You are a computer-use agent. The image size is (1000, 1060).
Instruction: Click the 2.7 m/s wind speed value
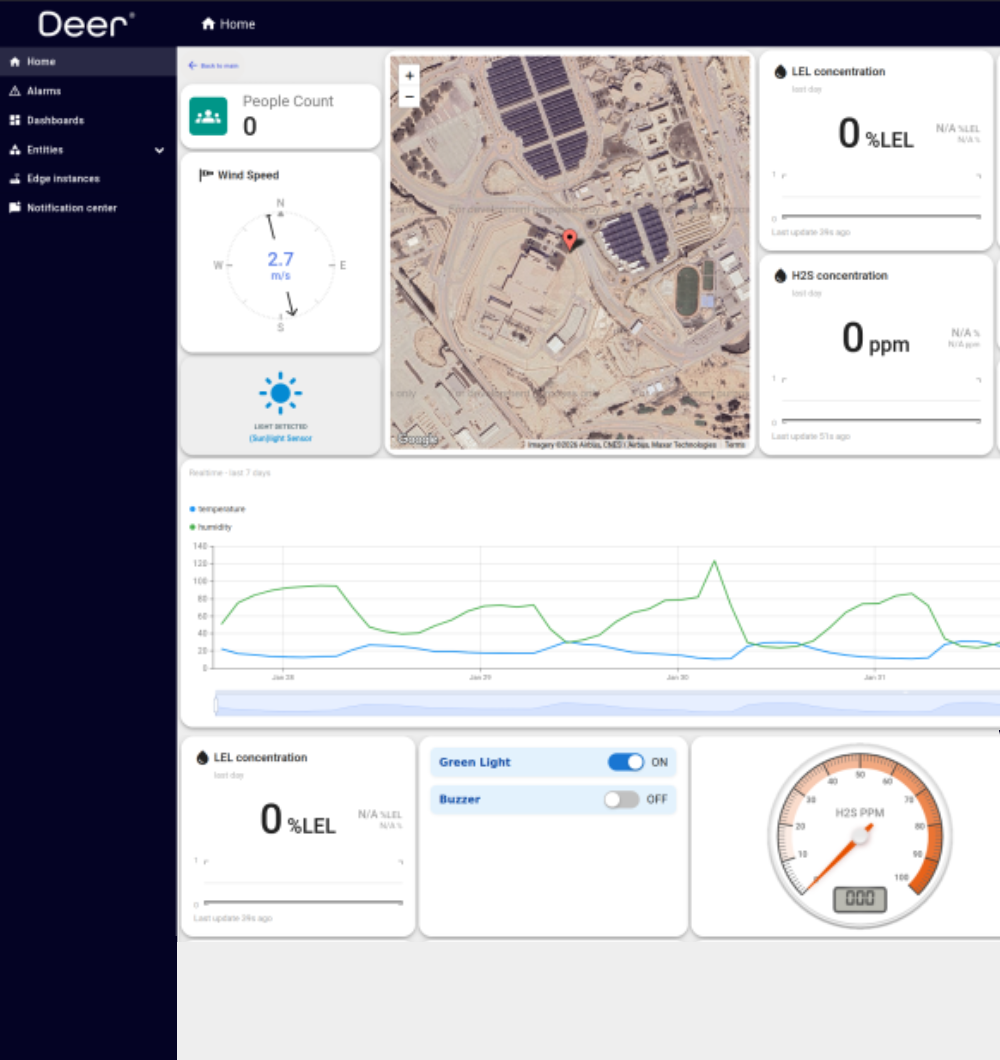(281, 265)
